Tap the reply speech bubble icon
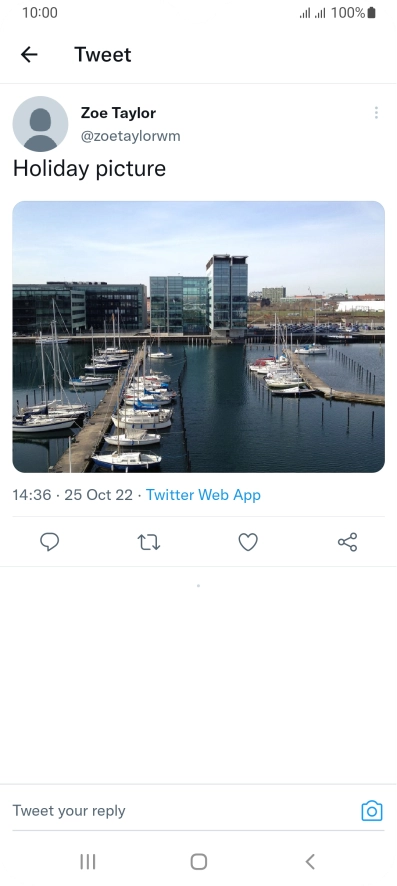Image resolution: width=397 pixels, height=886 pixels. pyautogui.click(x=50, y=542)
